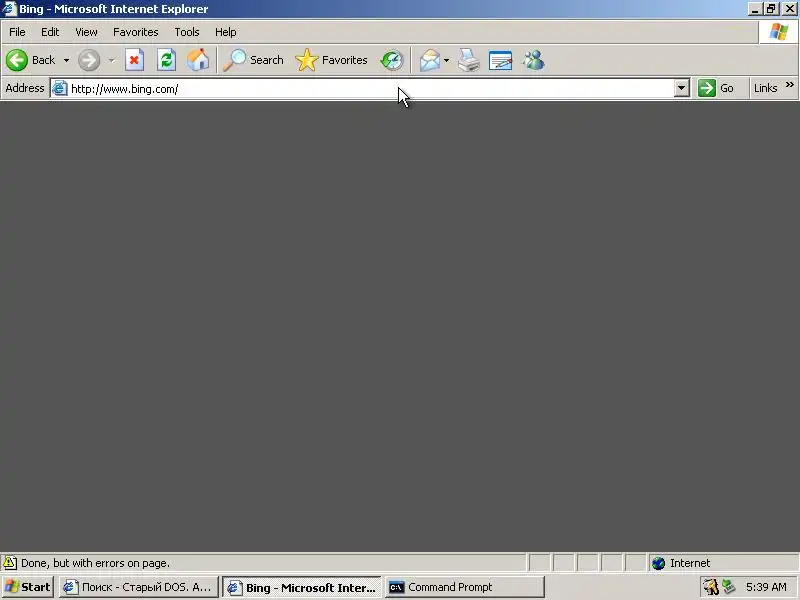Open Messenger with the people icon
This screenshot has width=800, height=600.
[534, 60]
